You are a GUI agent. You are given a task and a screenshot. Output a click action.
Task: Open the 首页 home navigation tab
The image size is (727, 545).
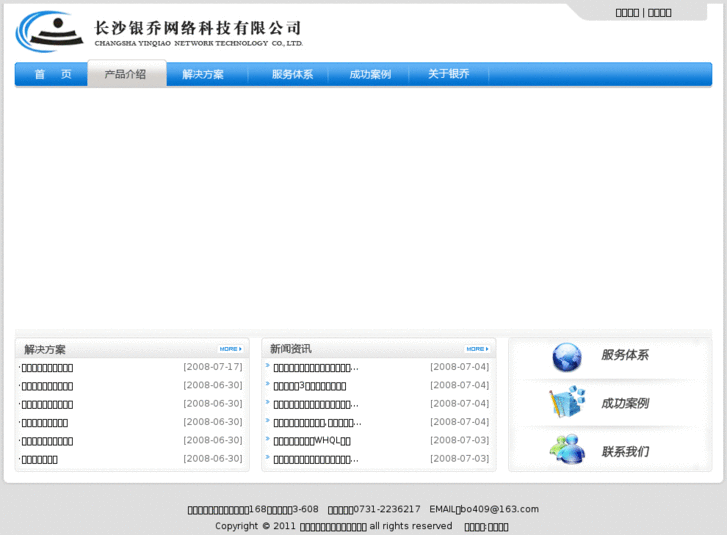[53, 74]
